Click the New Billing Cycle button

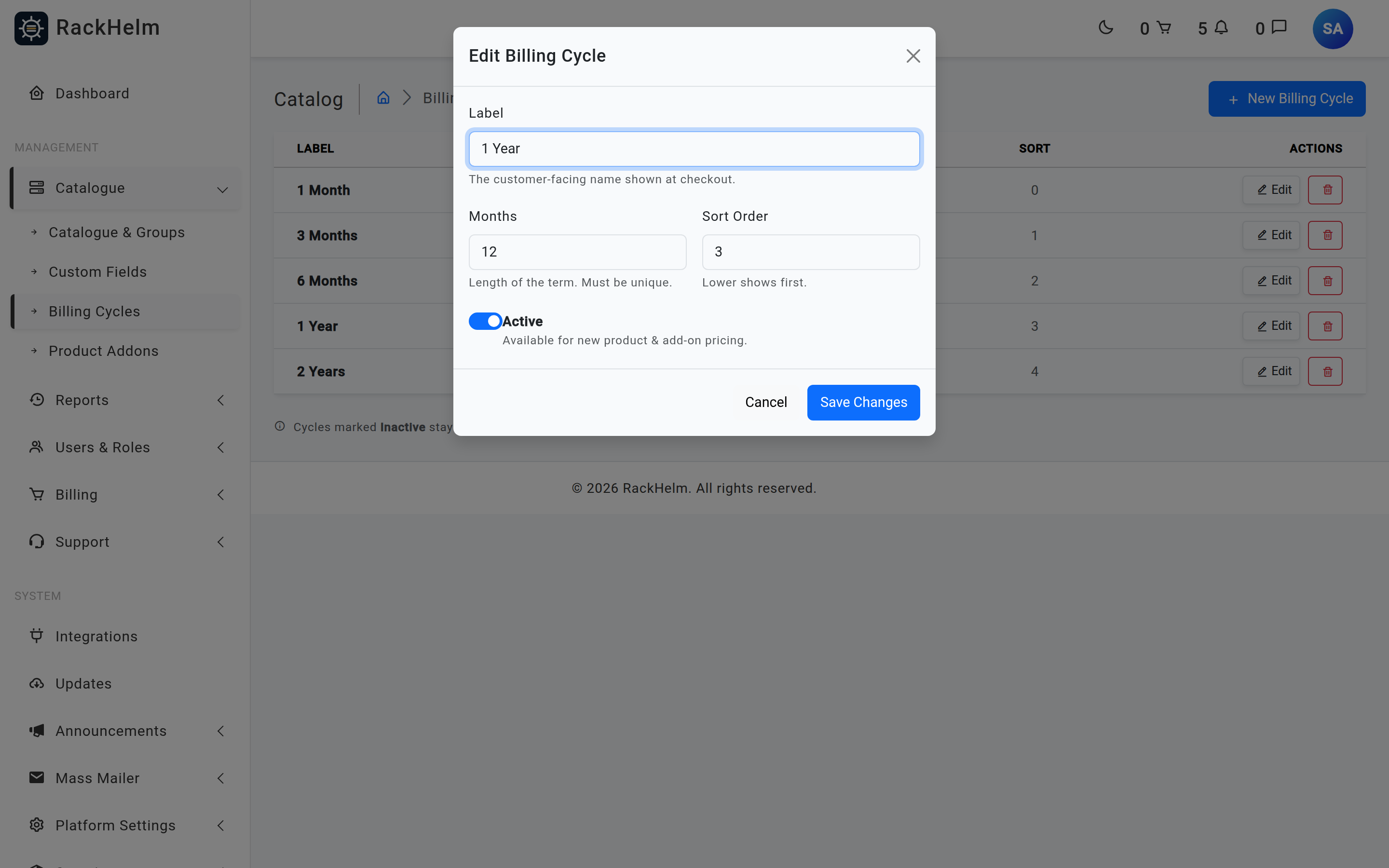1286,99
